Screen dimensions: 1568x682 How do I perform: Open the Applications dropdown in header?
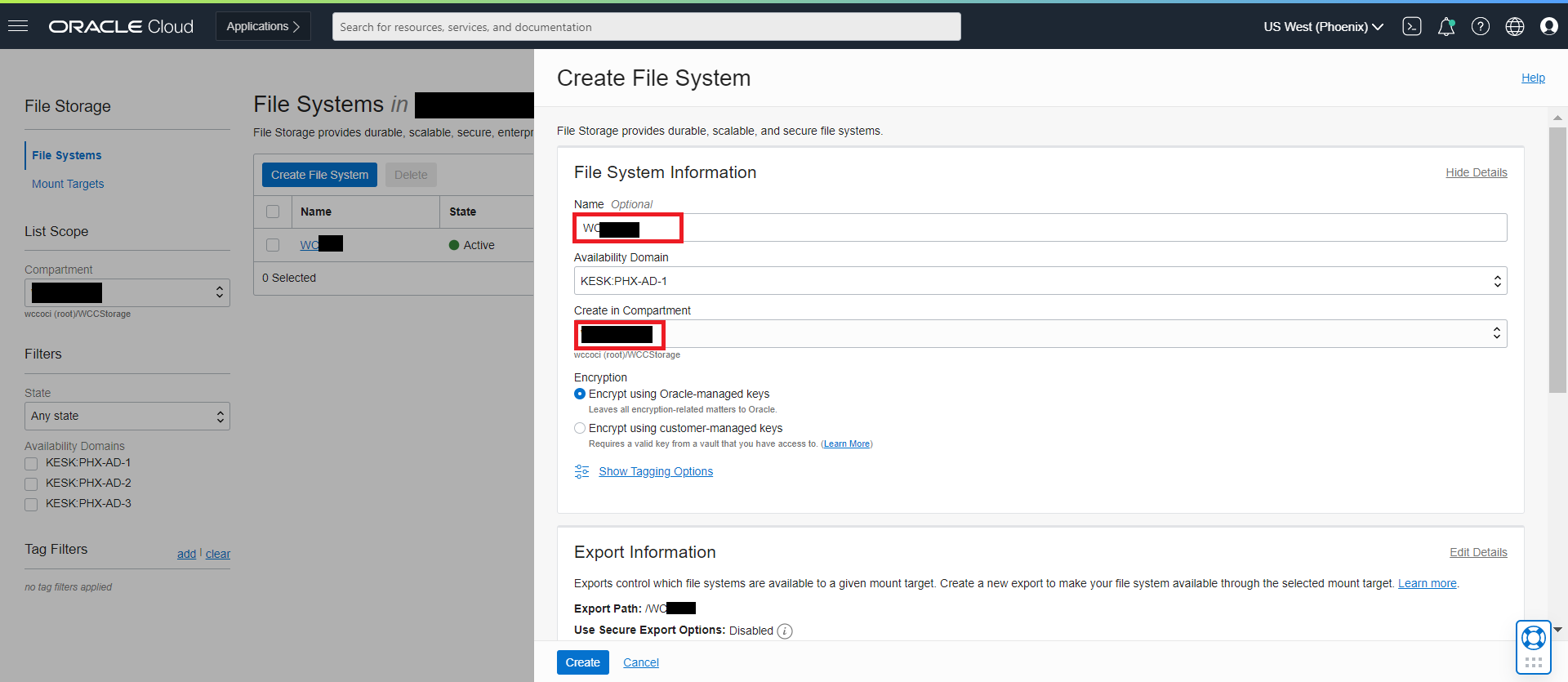(x=263, y=26)
